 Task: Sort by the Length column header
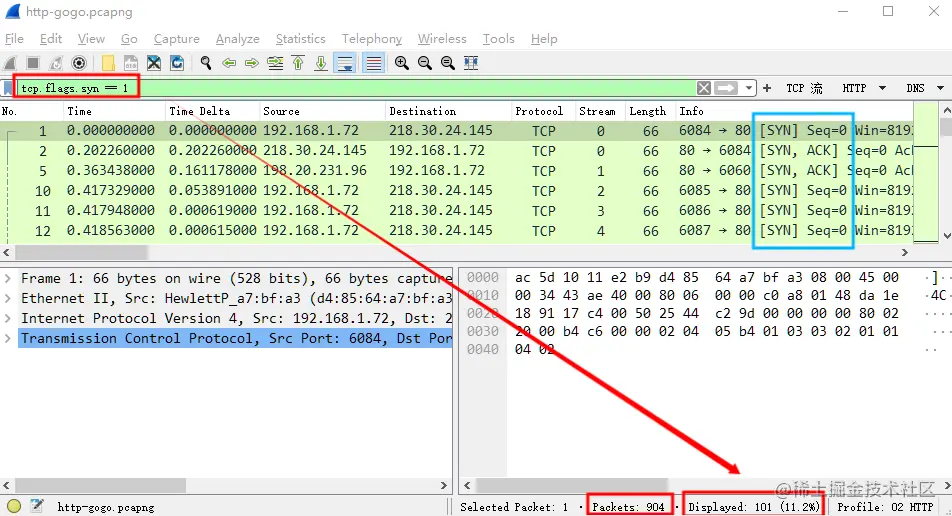click(x=650, y=112)
